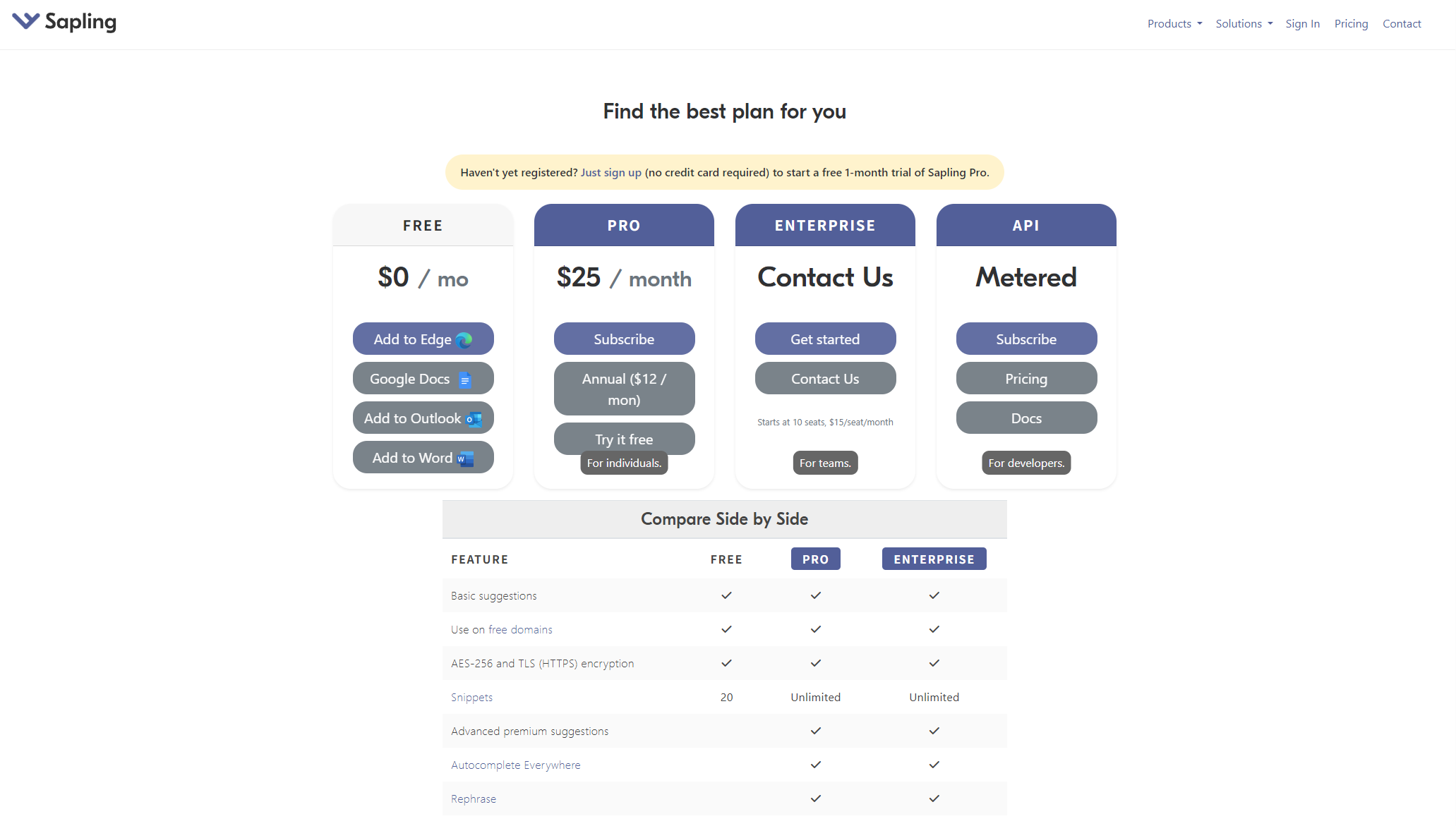This screenshot has width=1456, height=826.
Task: Click the Rephrase feature link
Action: [x=473, y=799]
